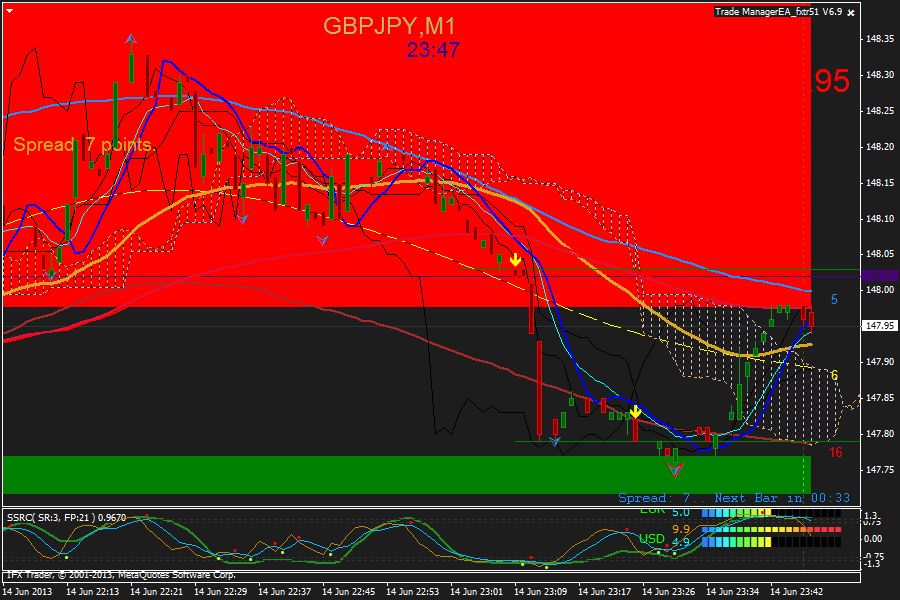
Task: Select the green USD currency label
Action: [651, 539]
